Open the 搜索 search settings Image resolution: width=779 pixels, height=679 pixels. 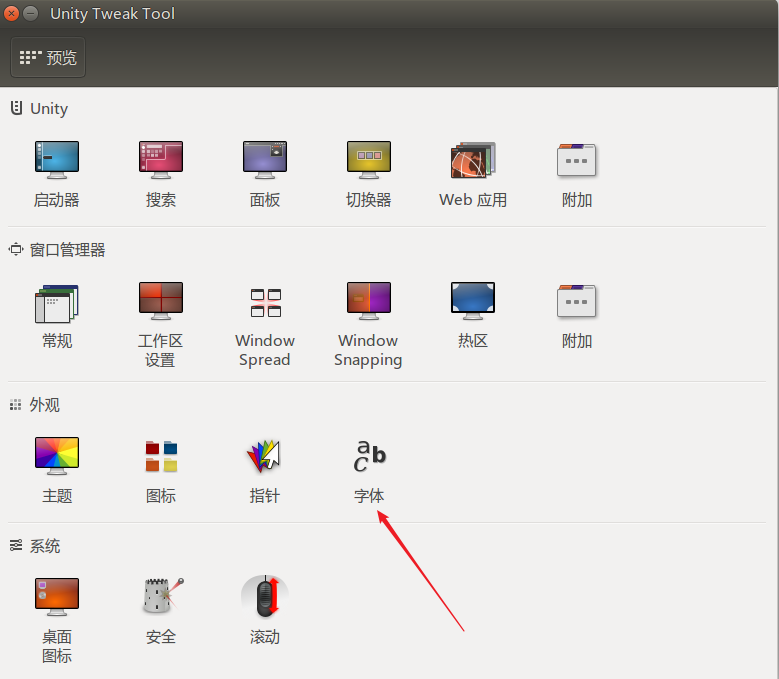[160, 174]
